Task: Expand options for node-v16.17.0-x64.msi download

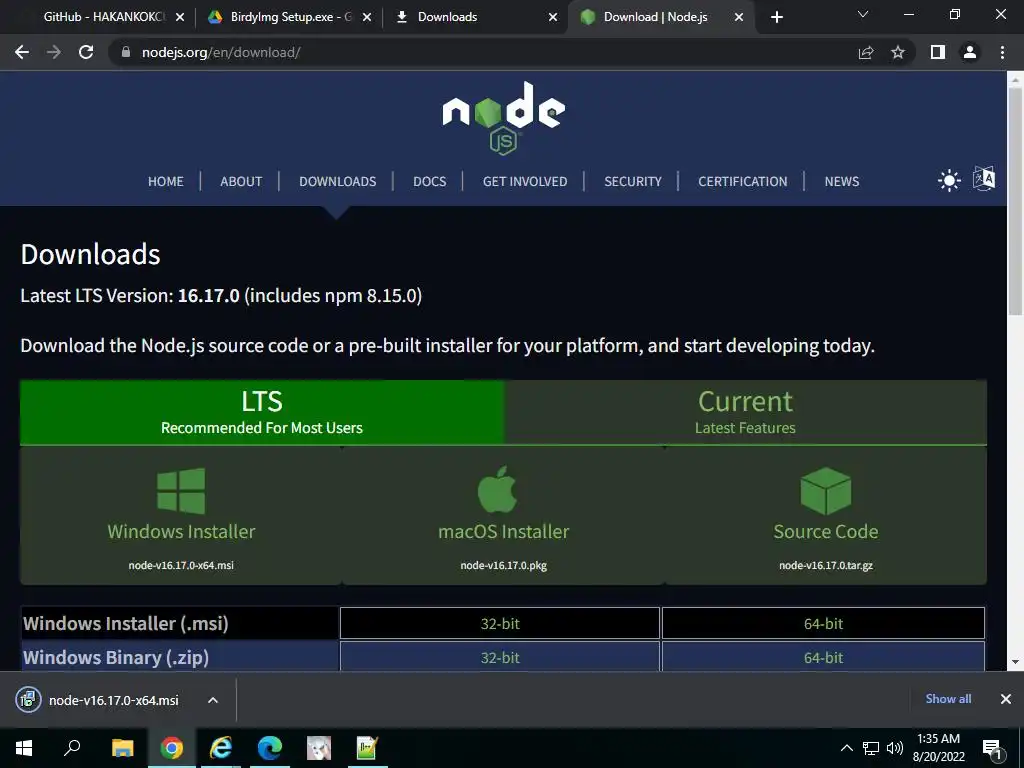Action: [213, 700]
